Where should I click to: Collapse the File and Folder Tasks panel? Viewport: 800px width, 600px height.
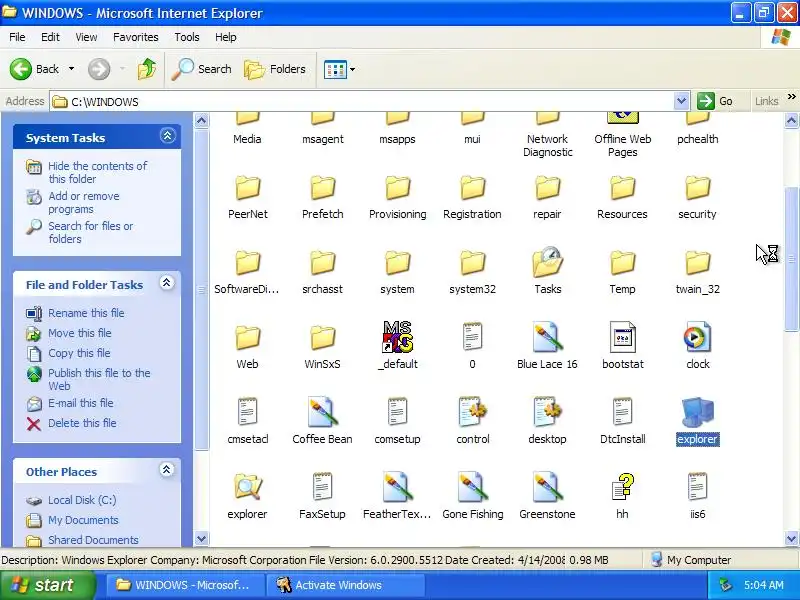[x=166, y=283]
